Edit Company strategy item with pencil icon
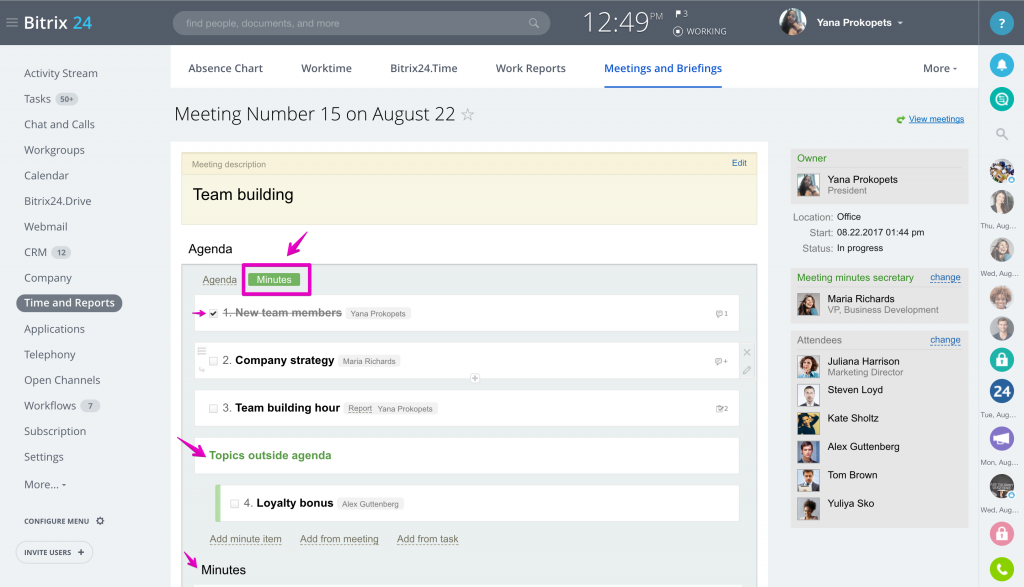 [x=746, y=370]
